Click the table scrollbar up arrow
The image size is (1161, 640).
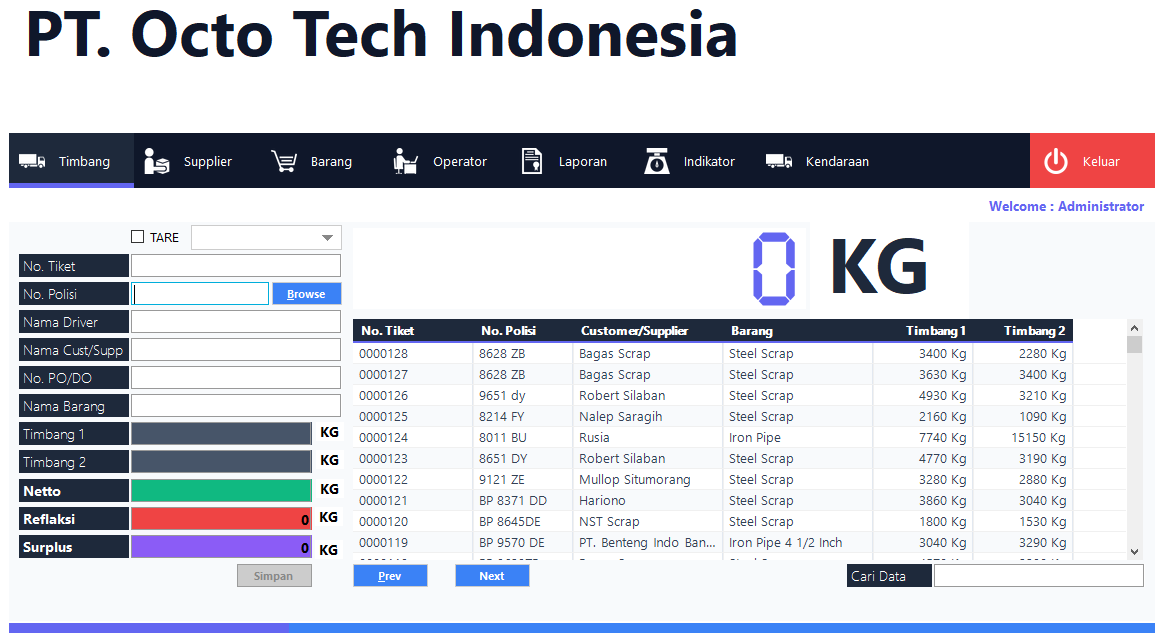pos(1134,328)
